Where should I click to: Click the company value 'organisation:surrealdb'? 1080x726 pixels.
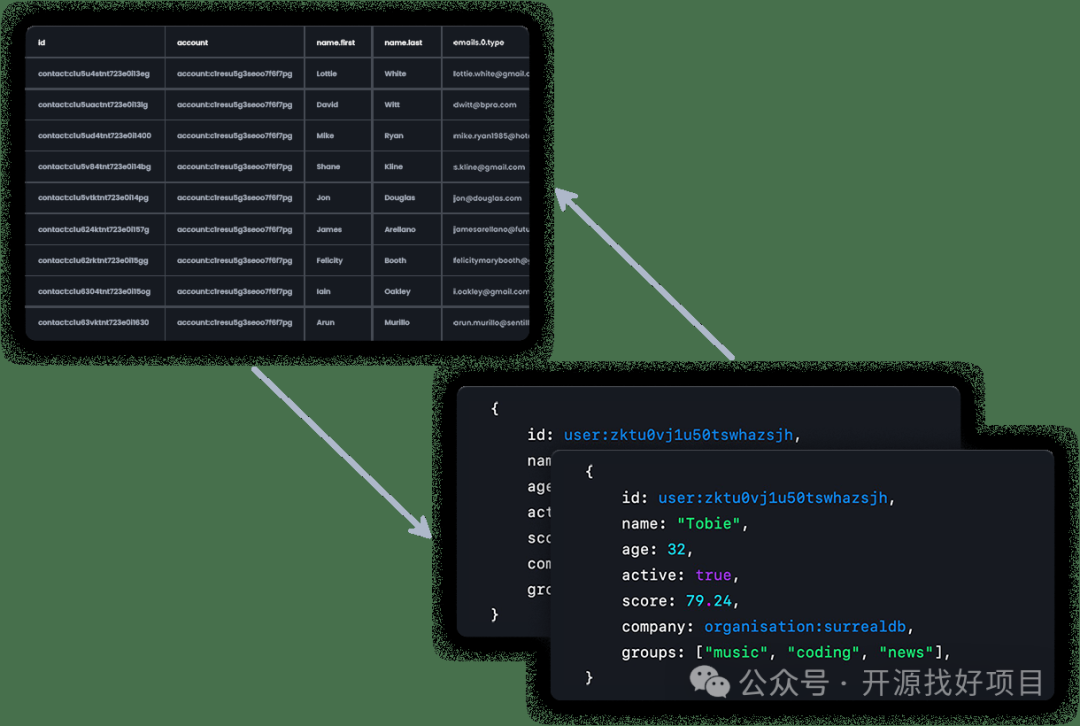[x=805, y=627]
